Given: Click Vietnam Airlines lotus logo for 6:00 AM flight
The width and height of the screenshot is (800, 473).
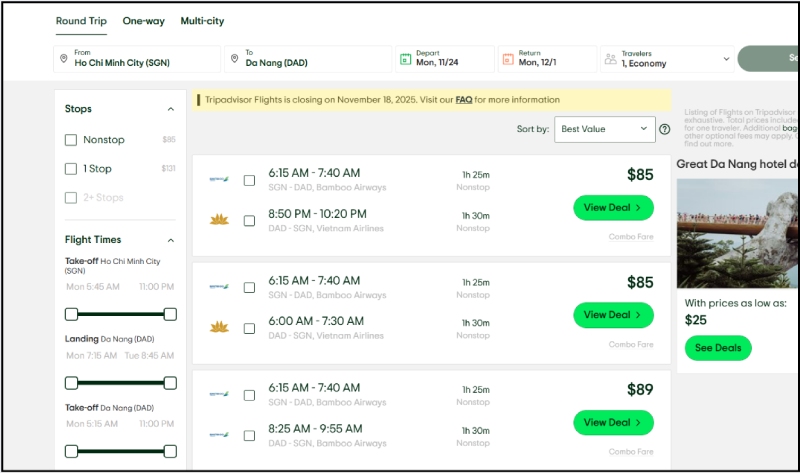Looking at the screenshot, I should click(219, 327).
